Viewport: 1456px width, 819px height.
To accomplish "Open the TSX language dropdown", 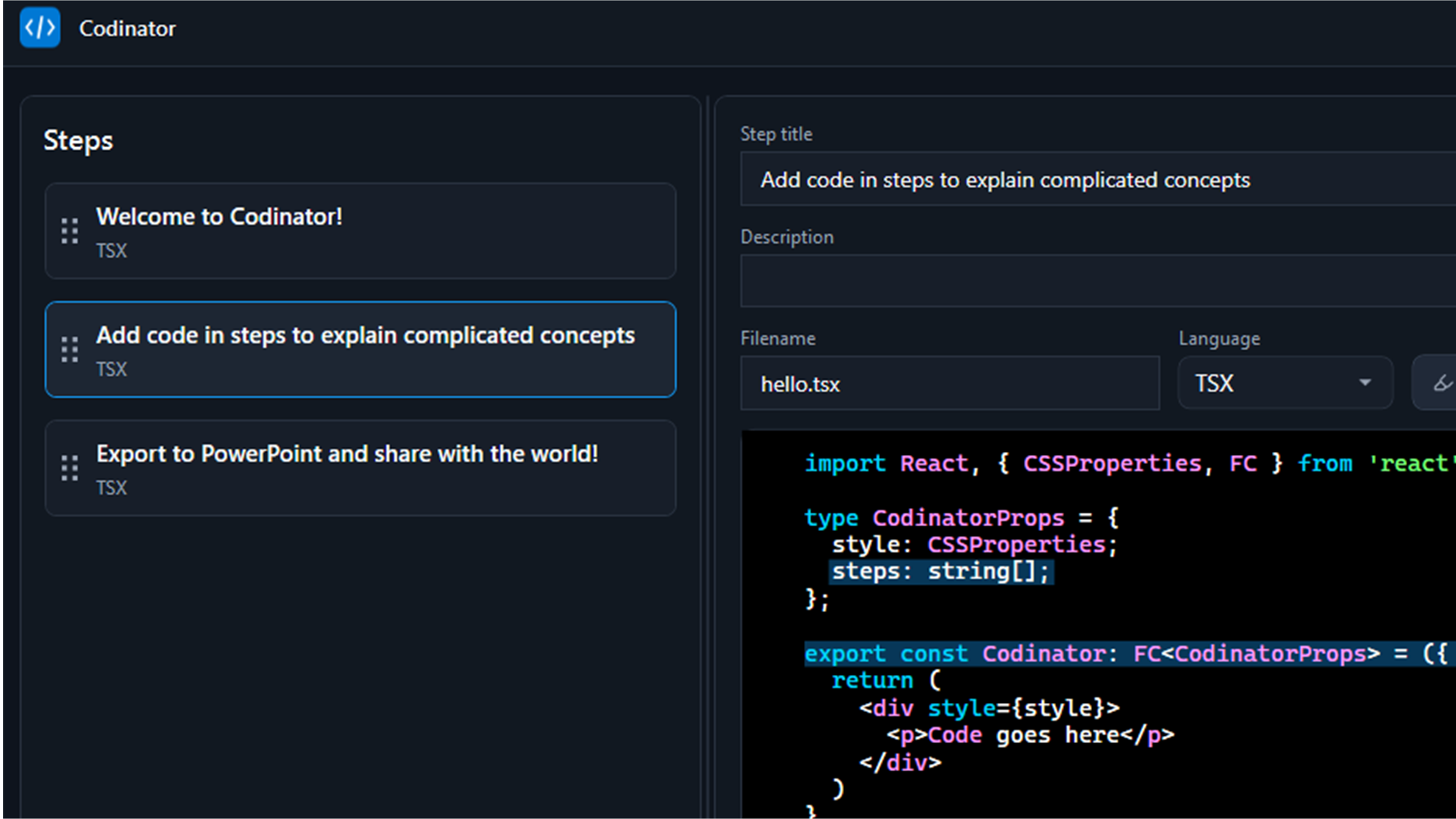I will [x=1286, y=383].
